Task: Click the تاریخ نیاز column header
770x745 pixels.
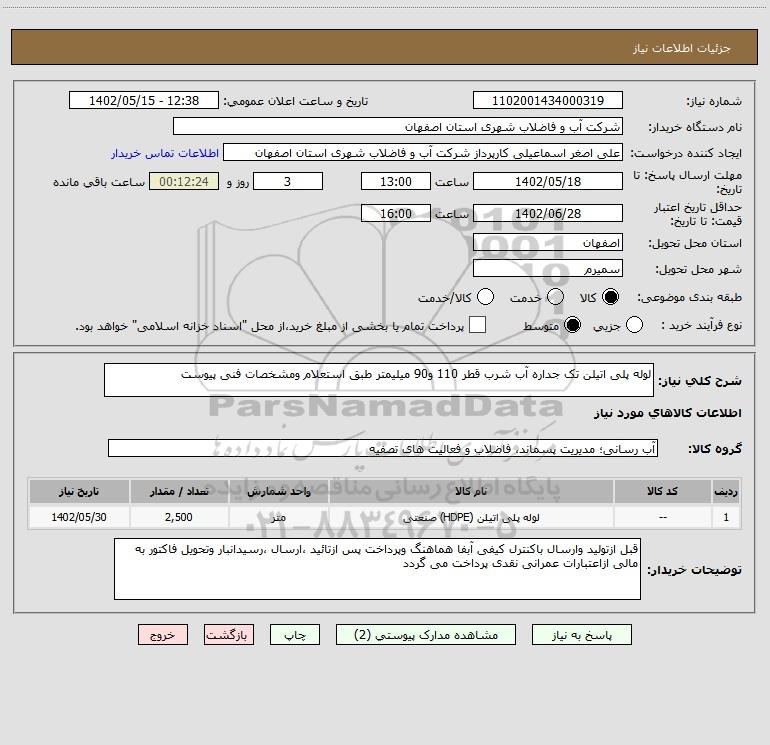Action: click(79, 491)
